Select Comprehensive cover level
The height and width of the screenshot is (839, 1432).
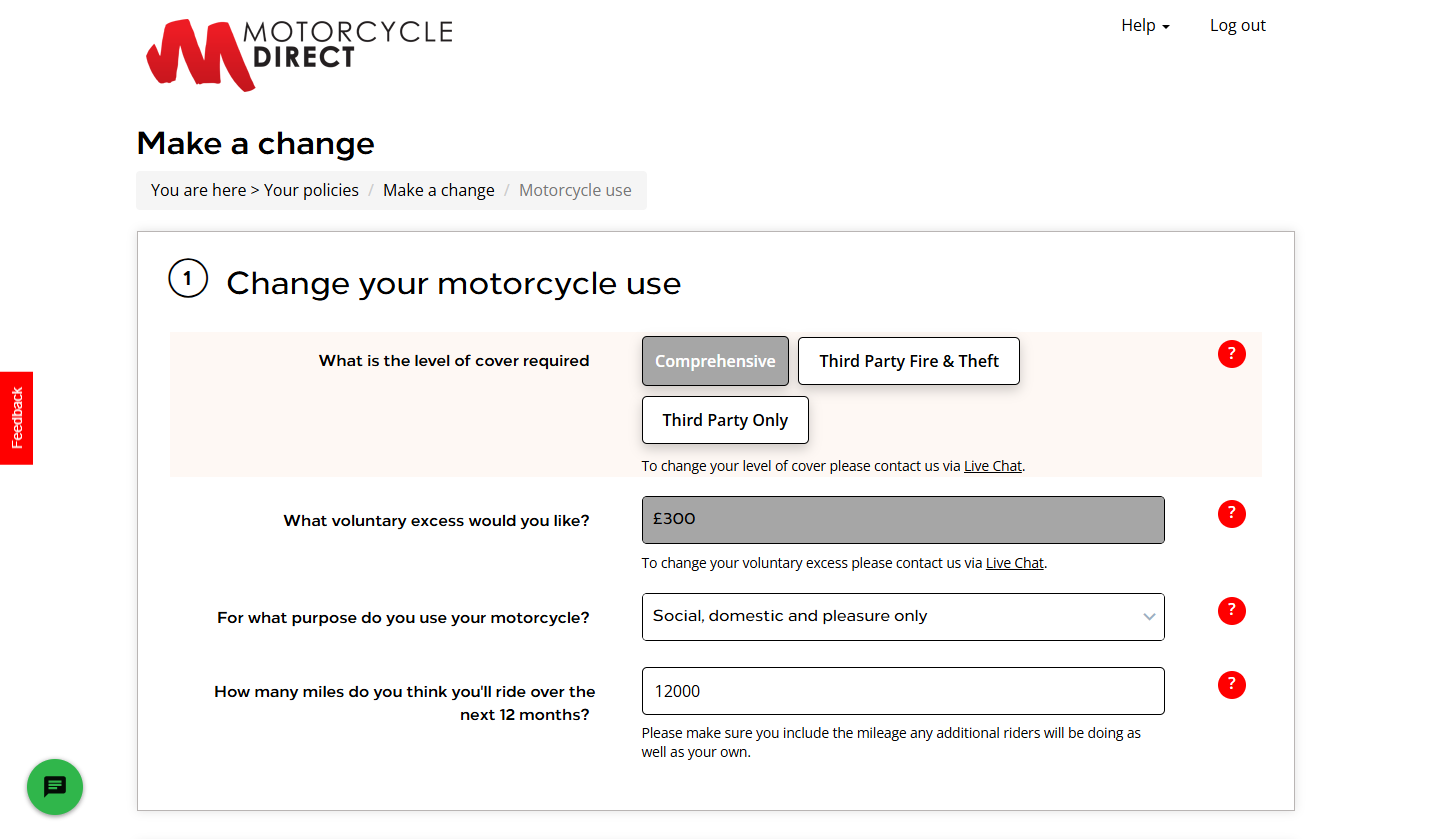coord(715,361)
